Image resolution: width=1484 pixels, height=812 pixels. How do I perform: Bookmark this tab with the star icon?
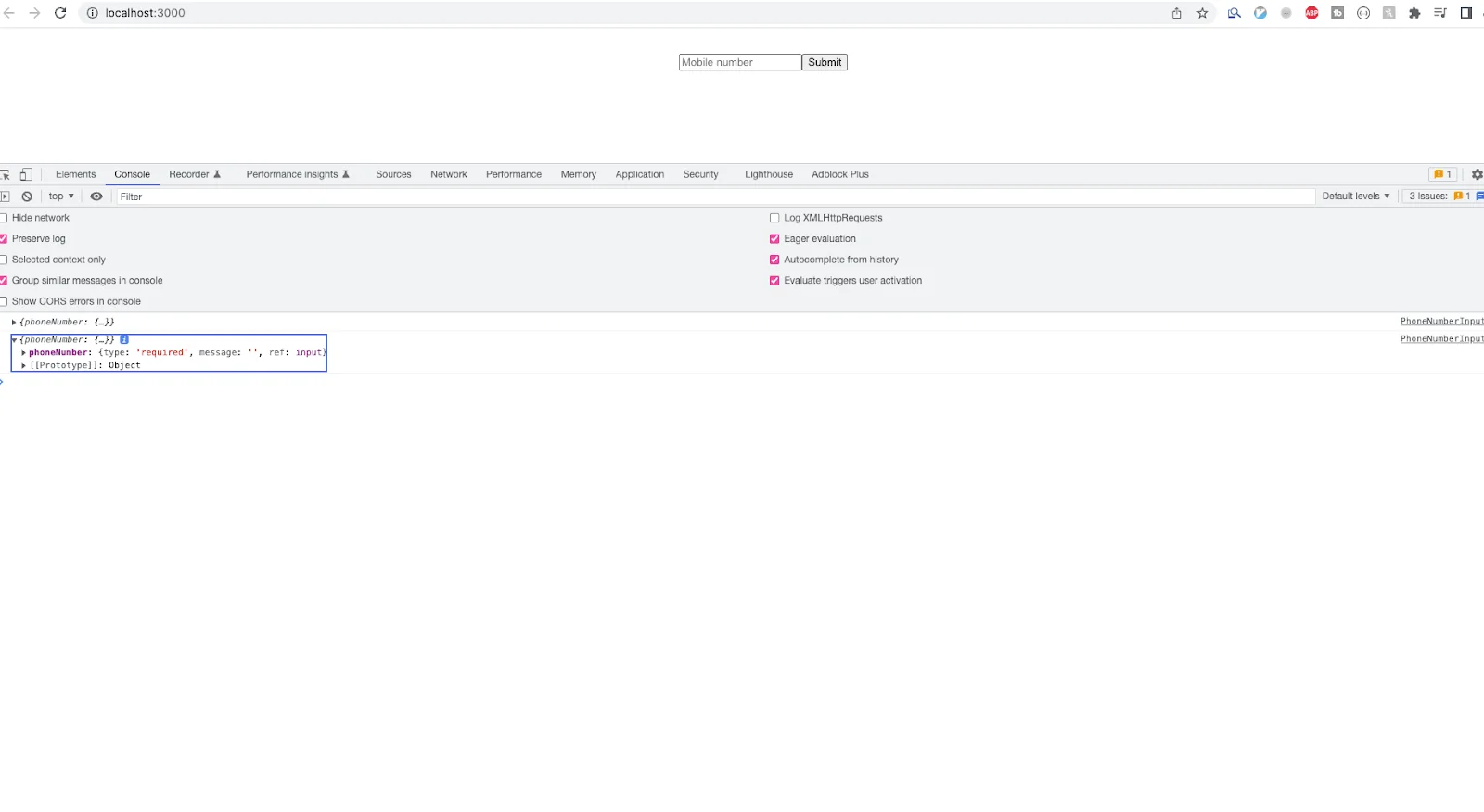[x=1202, y=13]
